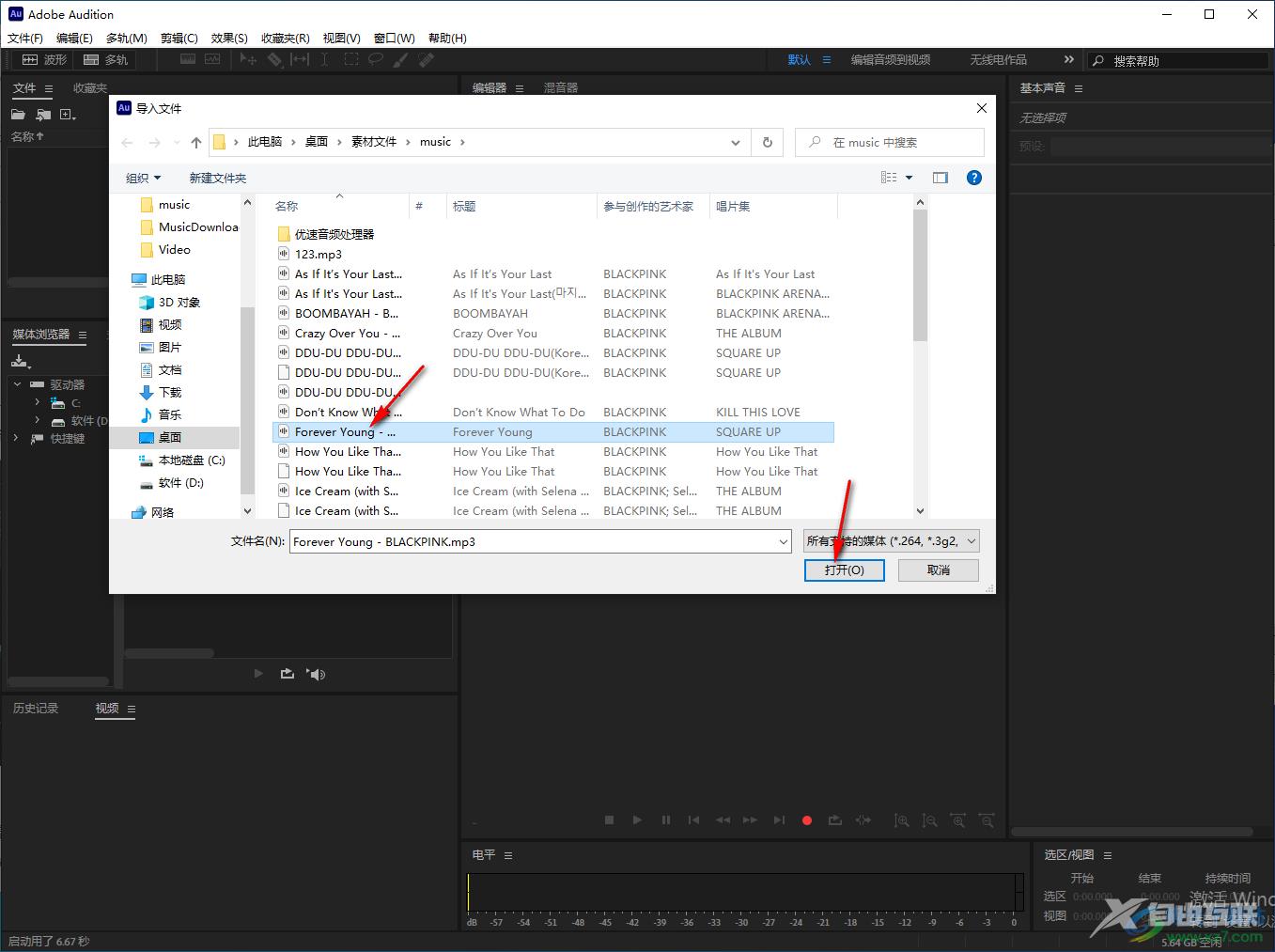Image resolution: width=1275 pixels, height=952 pixels.
Task: Select the Spot Healing Brush tool
Action: pos(426,59)
